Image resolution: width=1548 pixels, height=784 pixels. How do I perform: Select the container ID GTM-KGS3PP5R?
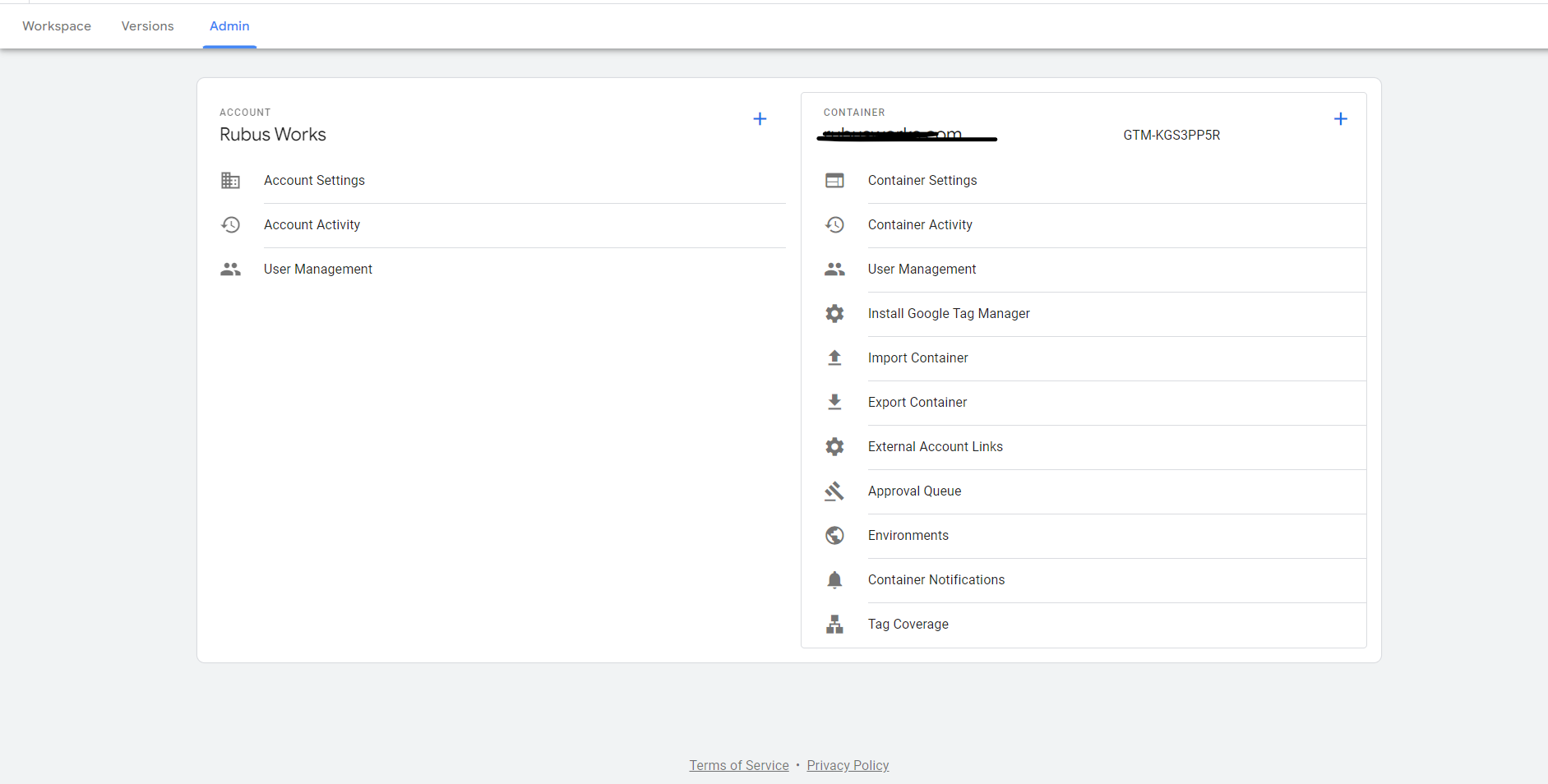[1171, 135]
